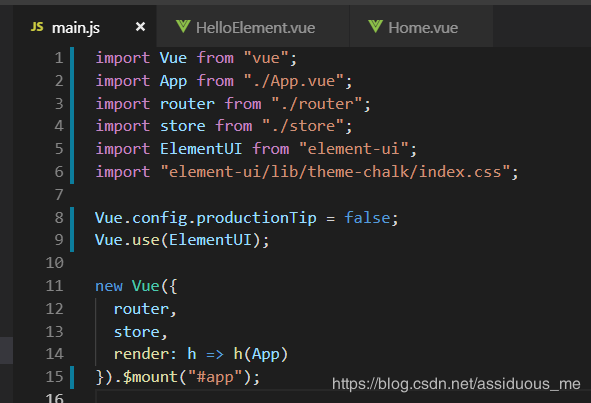Click the "./App.vue" import path string

[x=294, y=81]
